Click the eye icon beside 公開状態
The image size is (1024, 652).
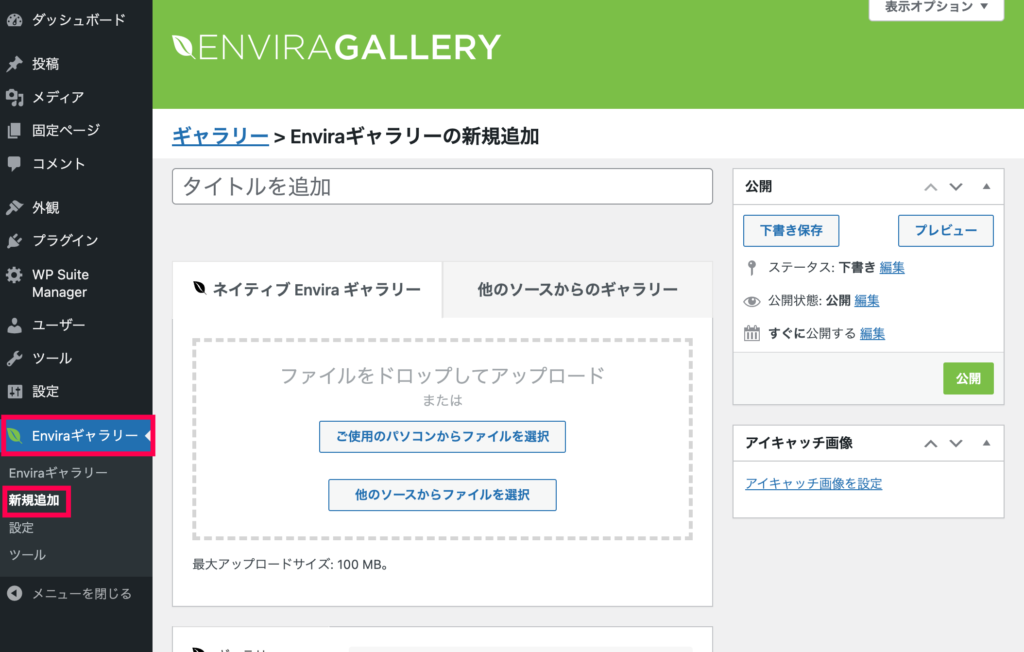(752, 301)
